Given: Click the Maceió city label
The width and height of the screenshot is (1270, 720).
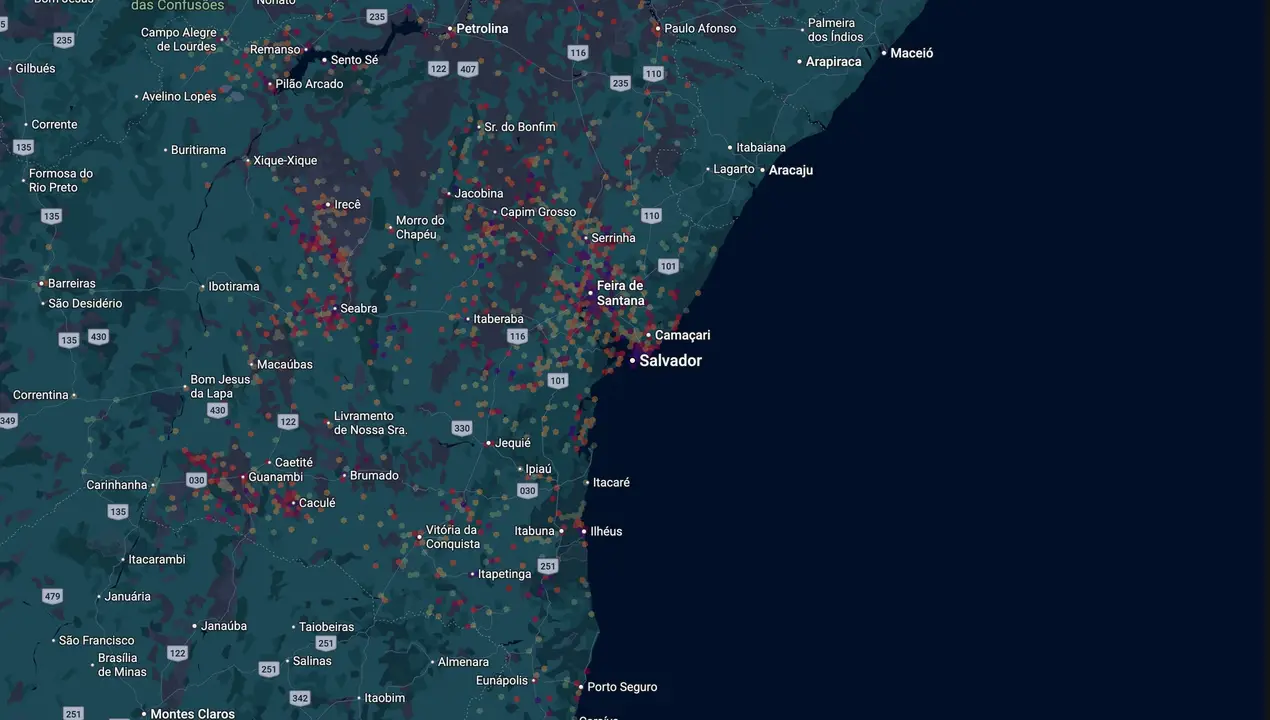Looking at the screenshot, I should (912, 53).
